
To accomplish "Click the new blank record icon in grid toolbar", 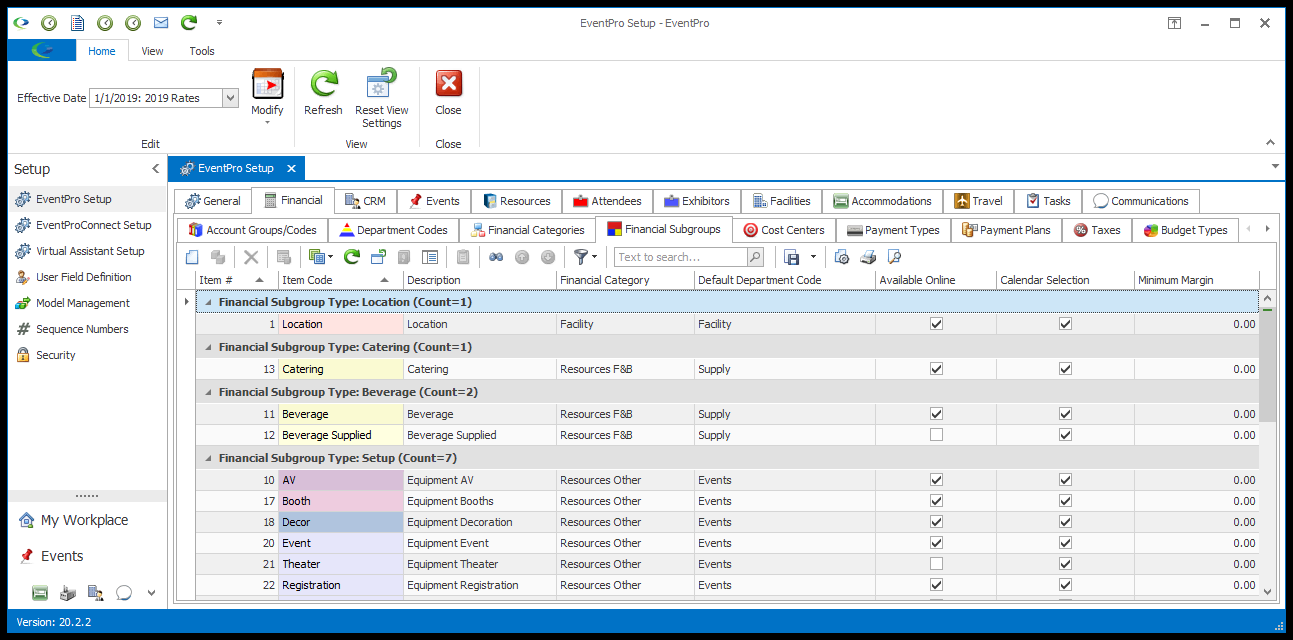I will tap(193, 257).
